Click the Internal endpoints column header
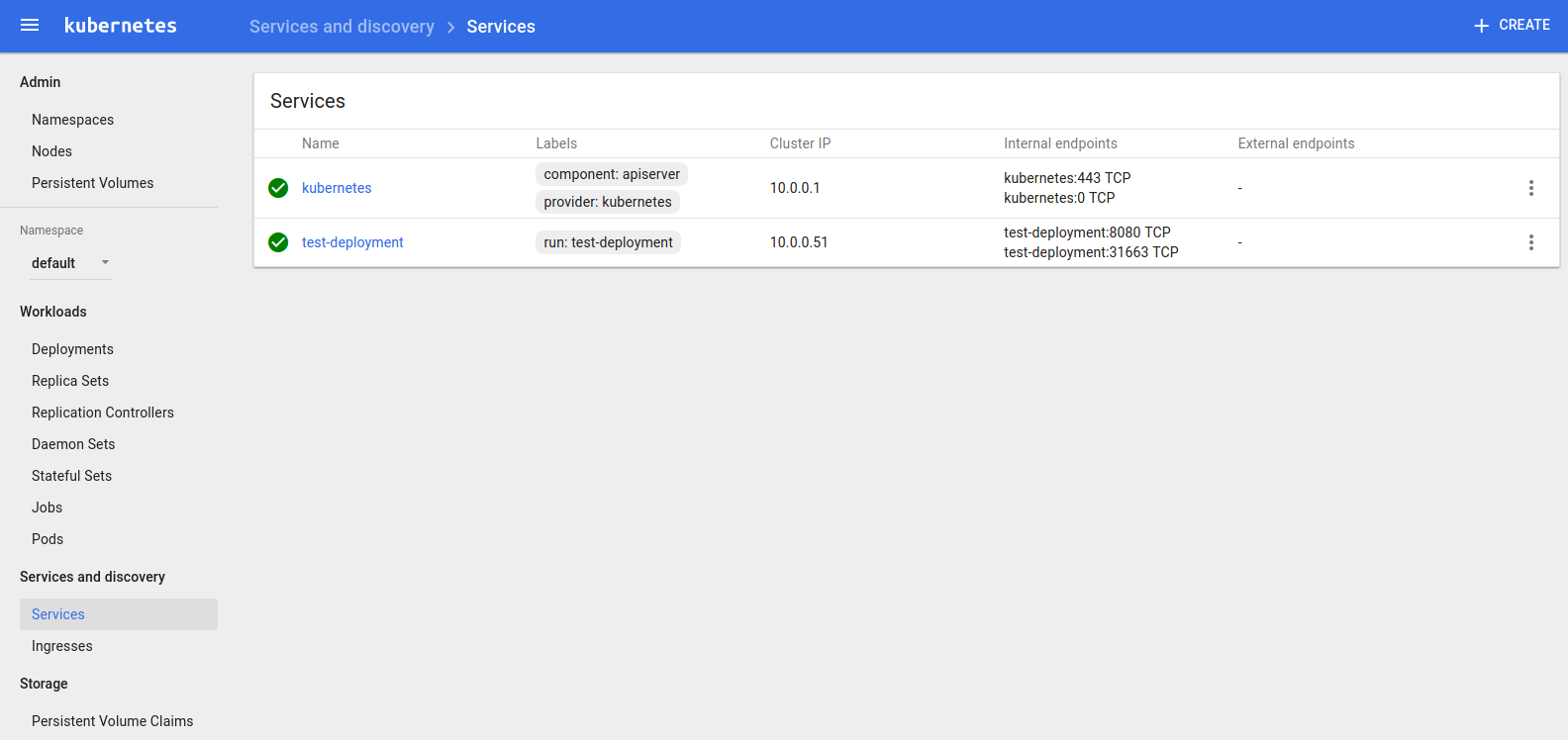 (x=1060, y=143)
